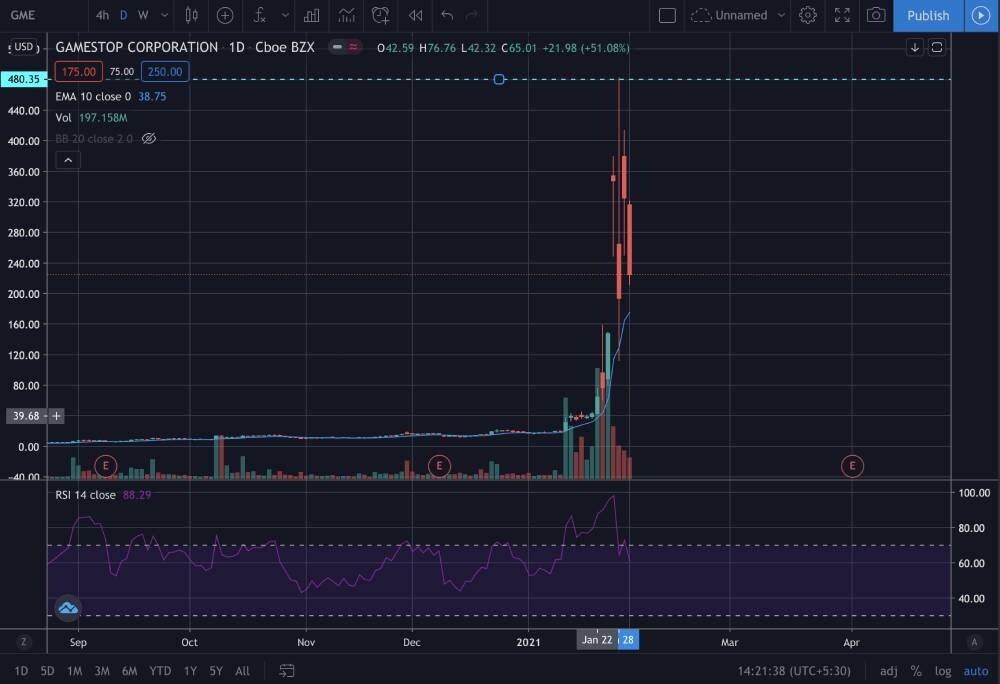This screenshot has width=1000, height=684.
Task: Select the RSI 14 close legend
Action: point(85,495)
